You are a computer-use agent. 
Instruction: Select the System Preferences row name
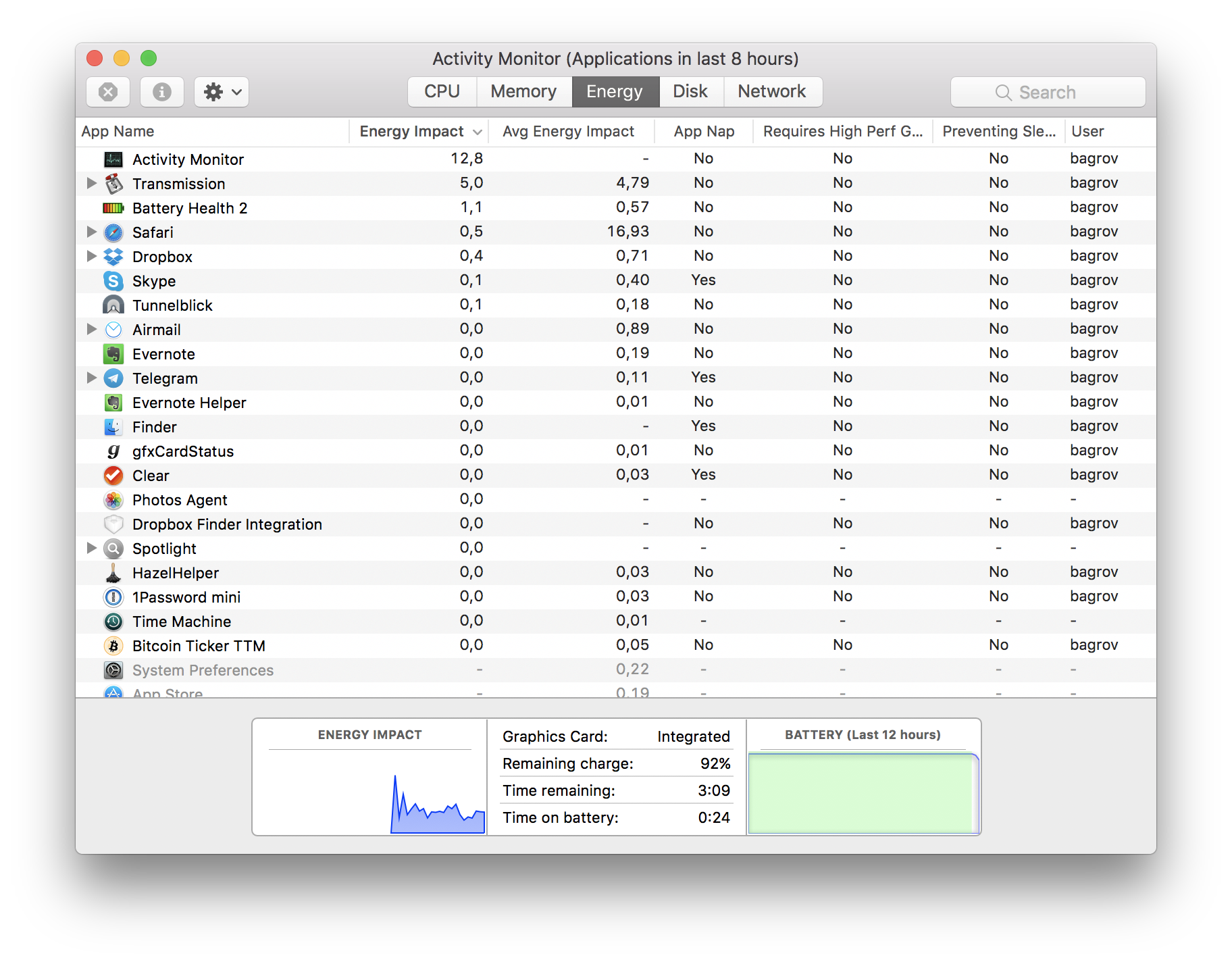pyautogui.click(x=203, y=670)
